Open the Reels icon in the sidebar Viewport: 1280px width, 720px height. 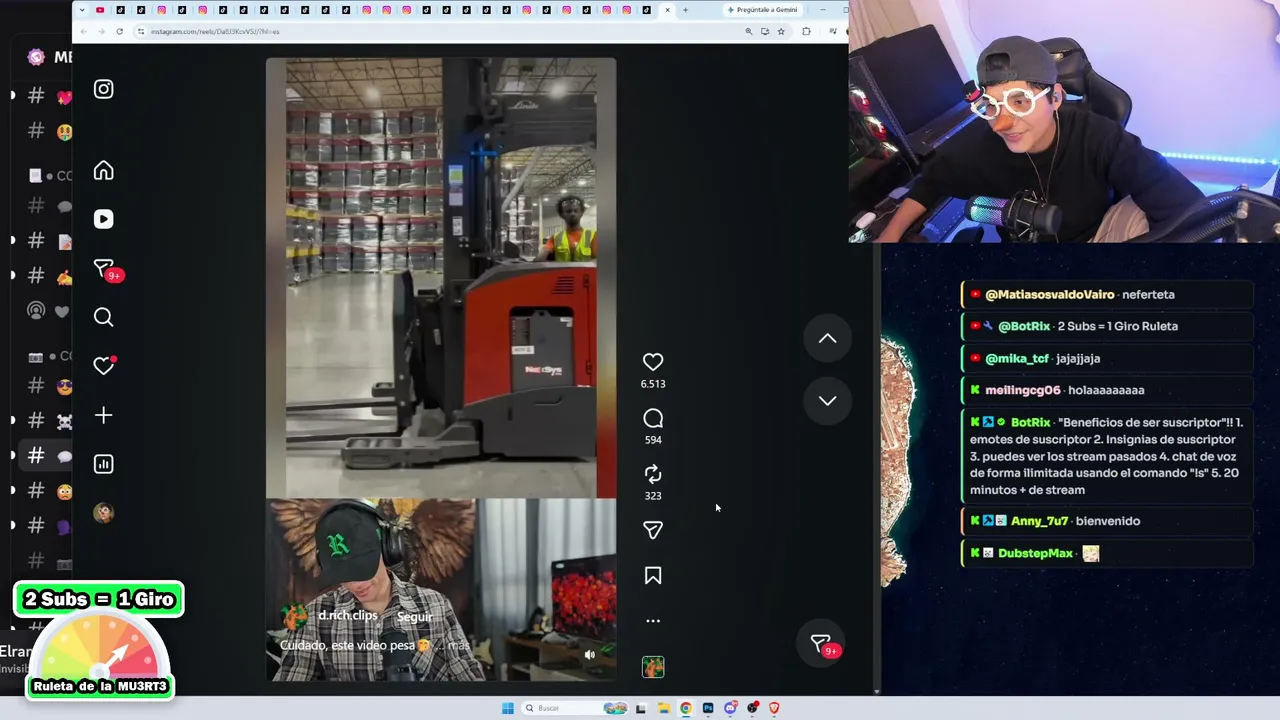pos(103,219)
